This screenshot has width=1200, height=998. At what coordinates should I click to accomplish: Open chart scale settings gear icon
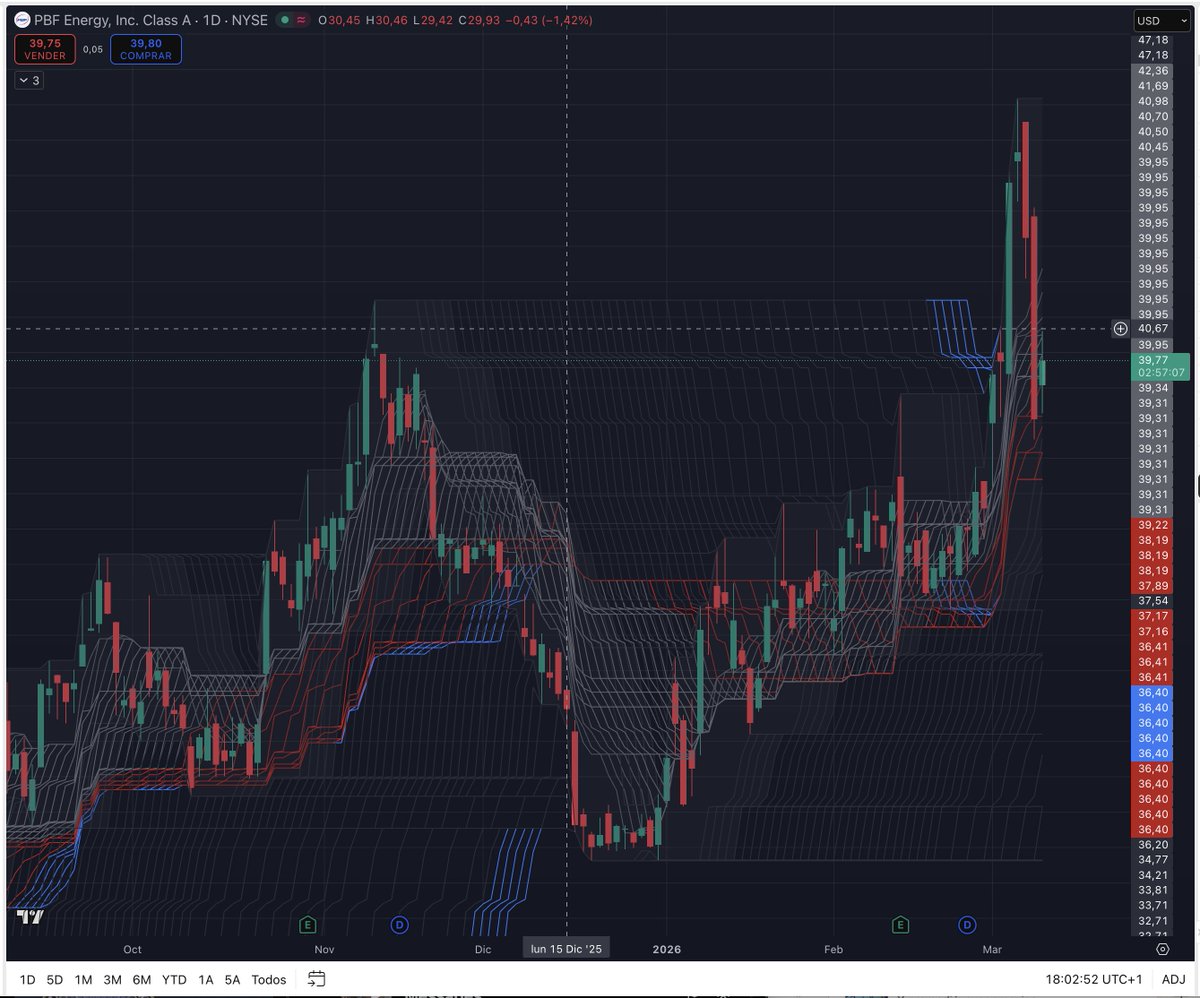pyautogui.click(x=1162, y=949)
